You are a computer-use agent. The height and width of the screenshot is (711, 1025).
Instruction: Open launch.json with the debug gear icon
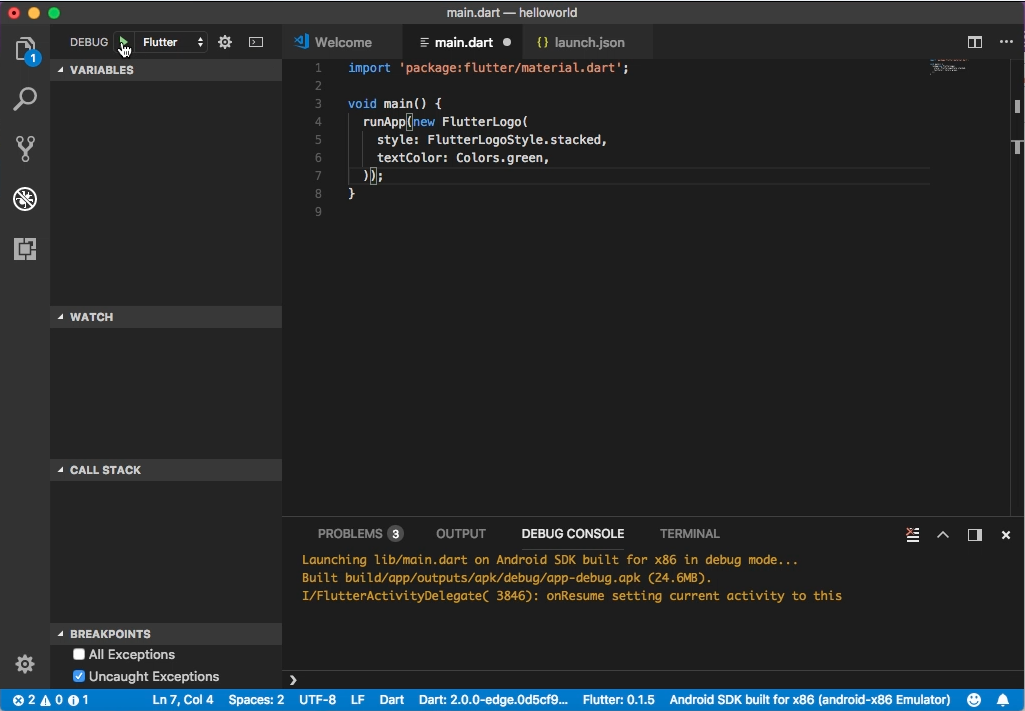(x=225, y=42)
